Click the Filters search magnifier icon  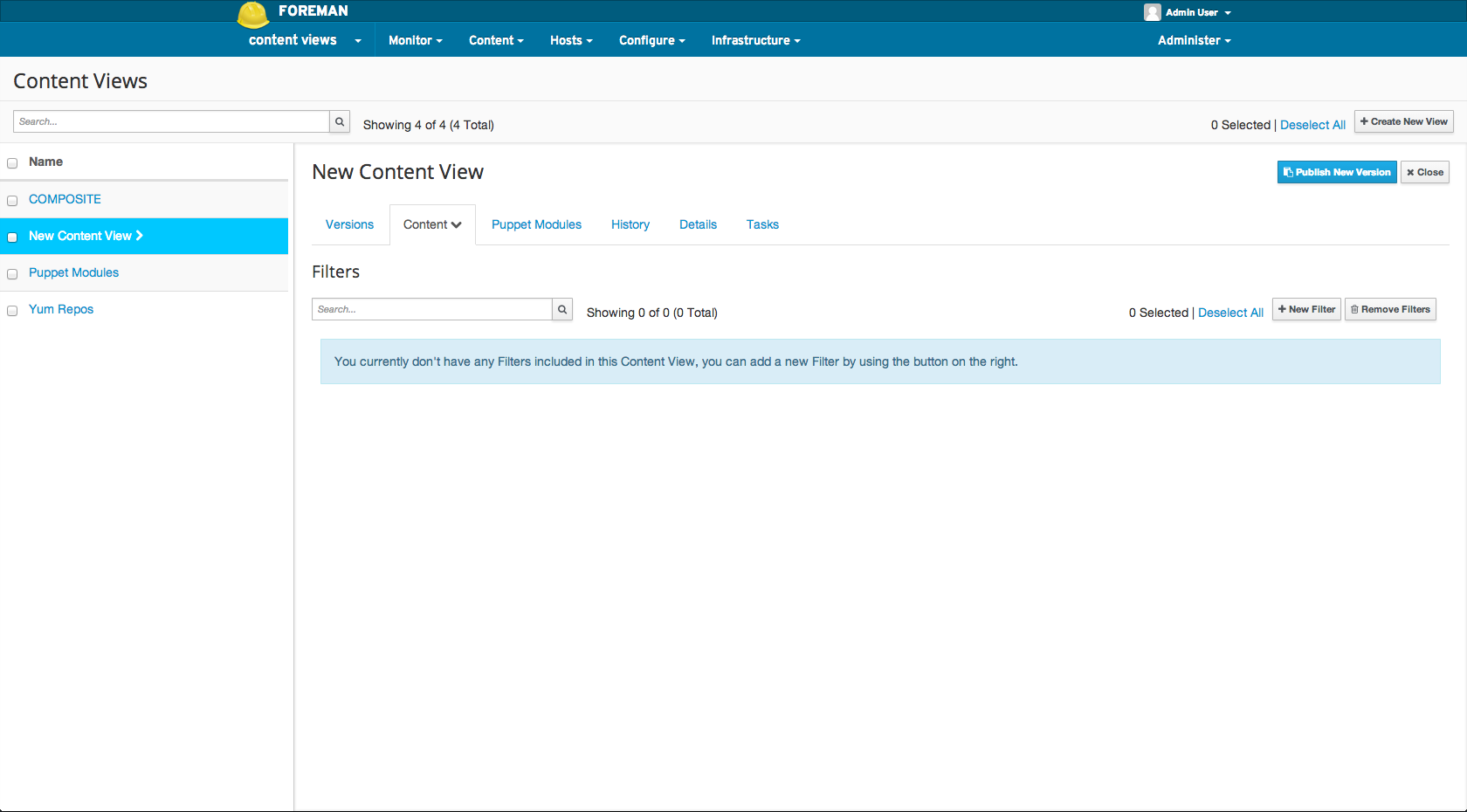[562, 309]
